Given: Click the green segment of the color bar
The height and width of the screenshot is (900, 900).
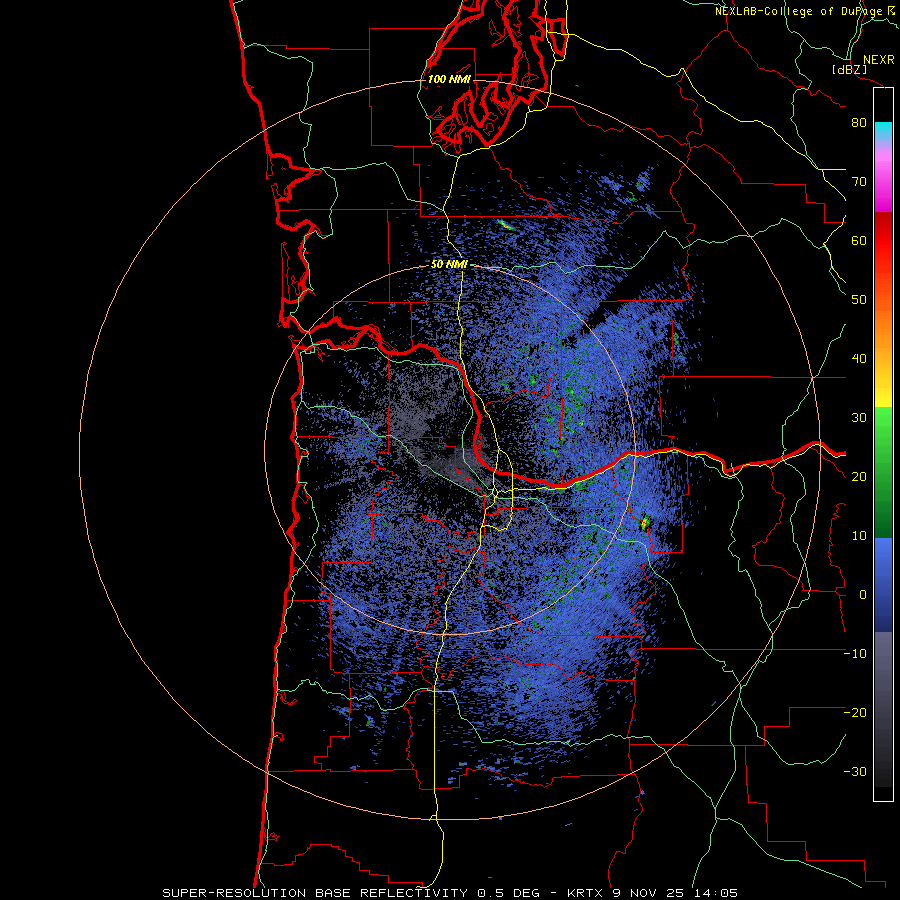Looking at the screenshot, I should coord(883,472).
